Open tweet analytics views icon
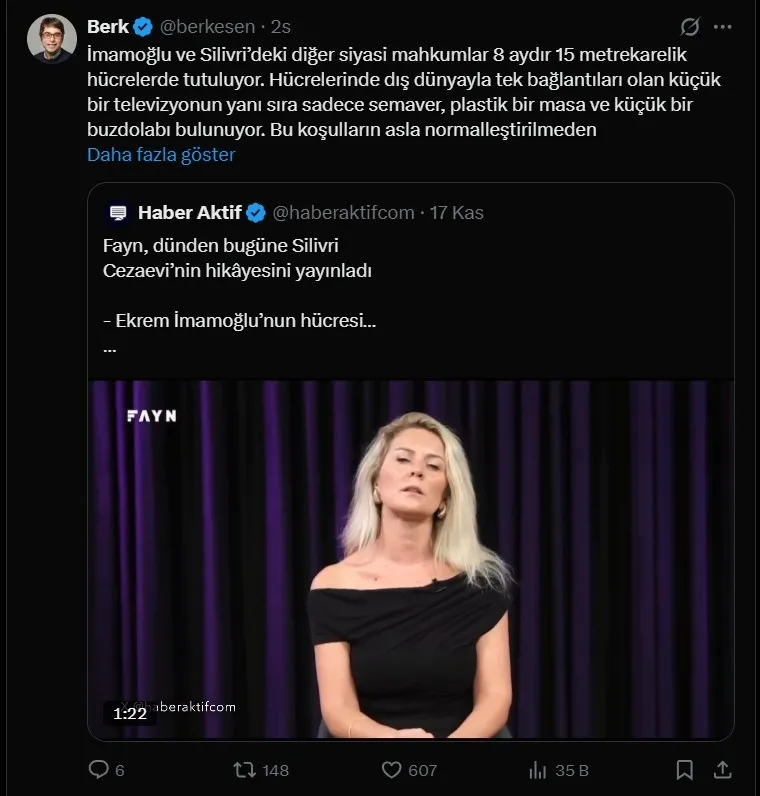This screenshot has height=796, width=760. [x=537, y=769]
